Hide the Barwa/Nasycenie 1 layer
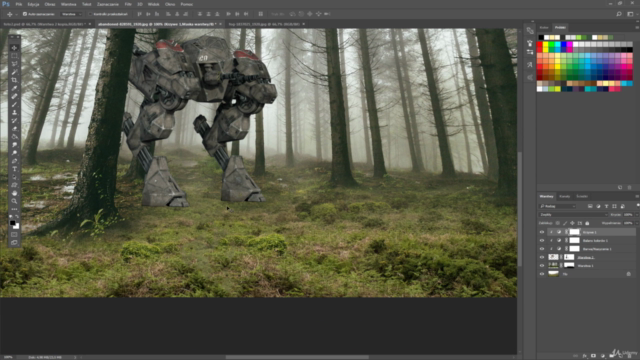Screen dimensions: 640x360 pyautogui.click(x=542, y=249)
